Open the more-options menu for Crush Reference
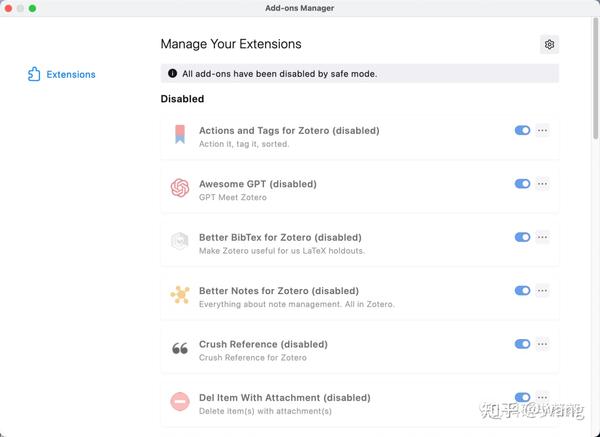 tap(542, 344)
